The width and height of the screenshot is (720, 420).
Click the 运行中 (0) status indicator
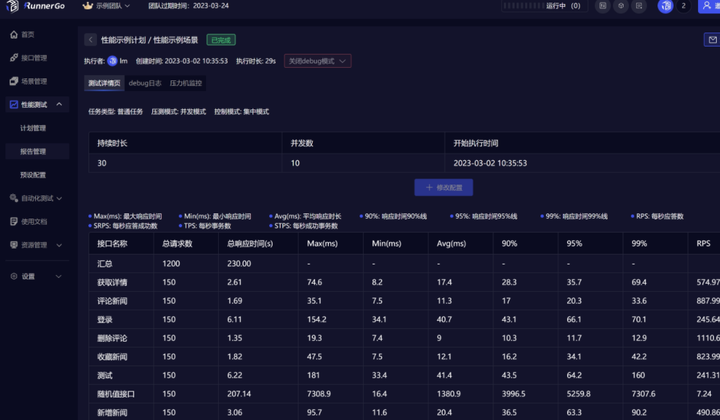coord(544,6)
